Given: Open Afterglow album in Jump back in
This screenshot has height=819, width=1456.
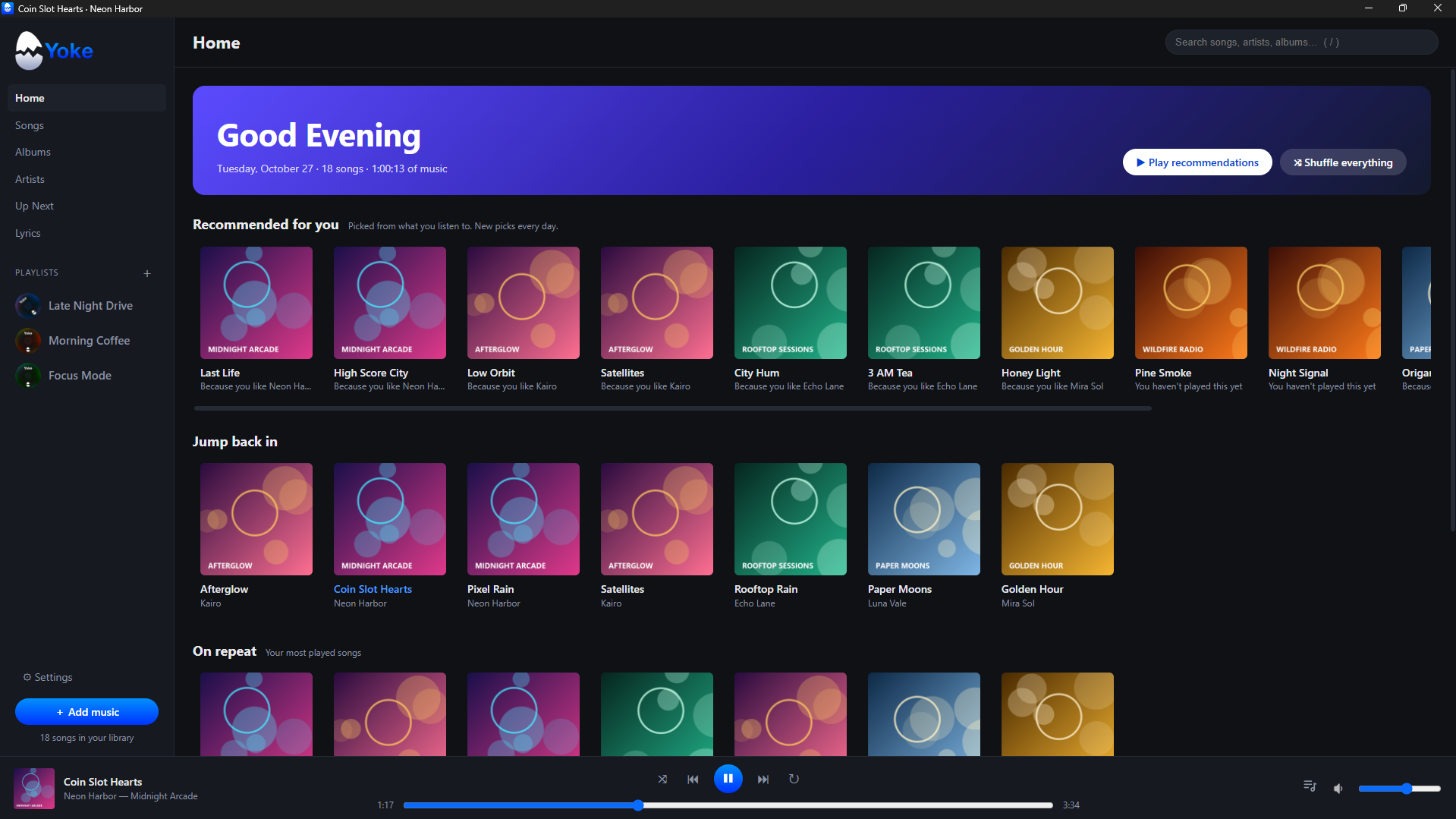Looking at the screenshot, I should (256, 519).
